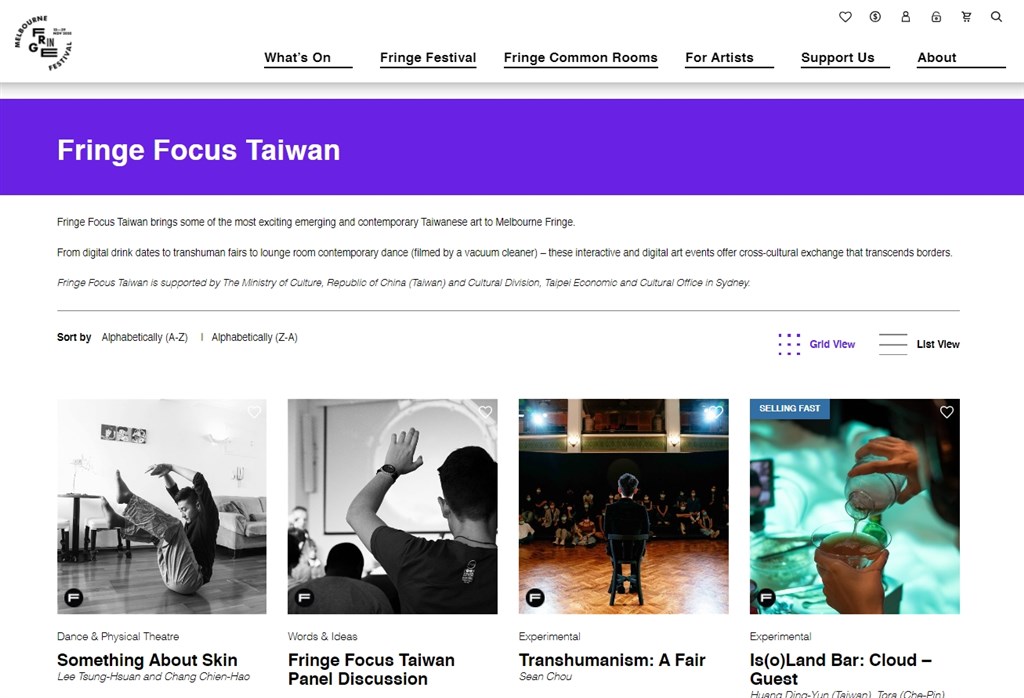Viewport: 1024px width, 698px height.
Task: Open the favourites heart icon in header
Action: click(845, 17)
